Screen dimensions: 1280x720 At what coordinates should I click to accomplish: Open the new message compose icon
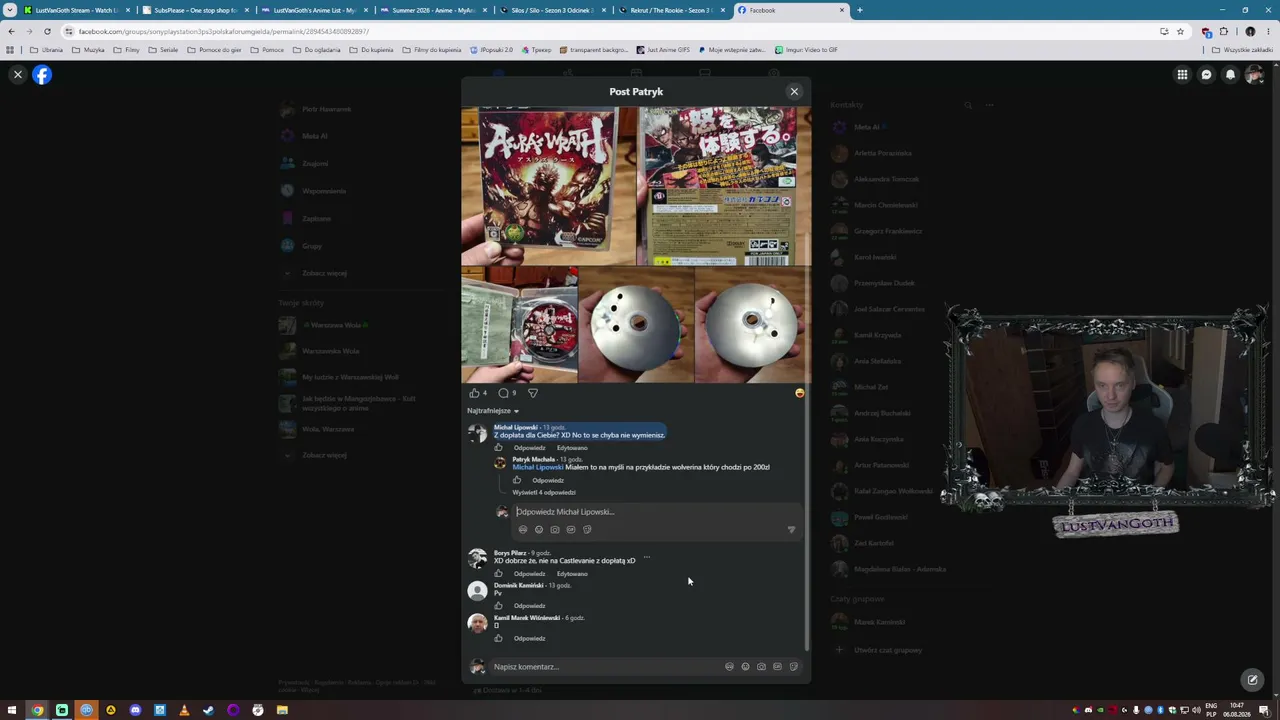point(1252,680)
